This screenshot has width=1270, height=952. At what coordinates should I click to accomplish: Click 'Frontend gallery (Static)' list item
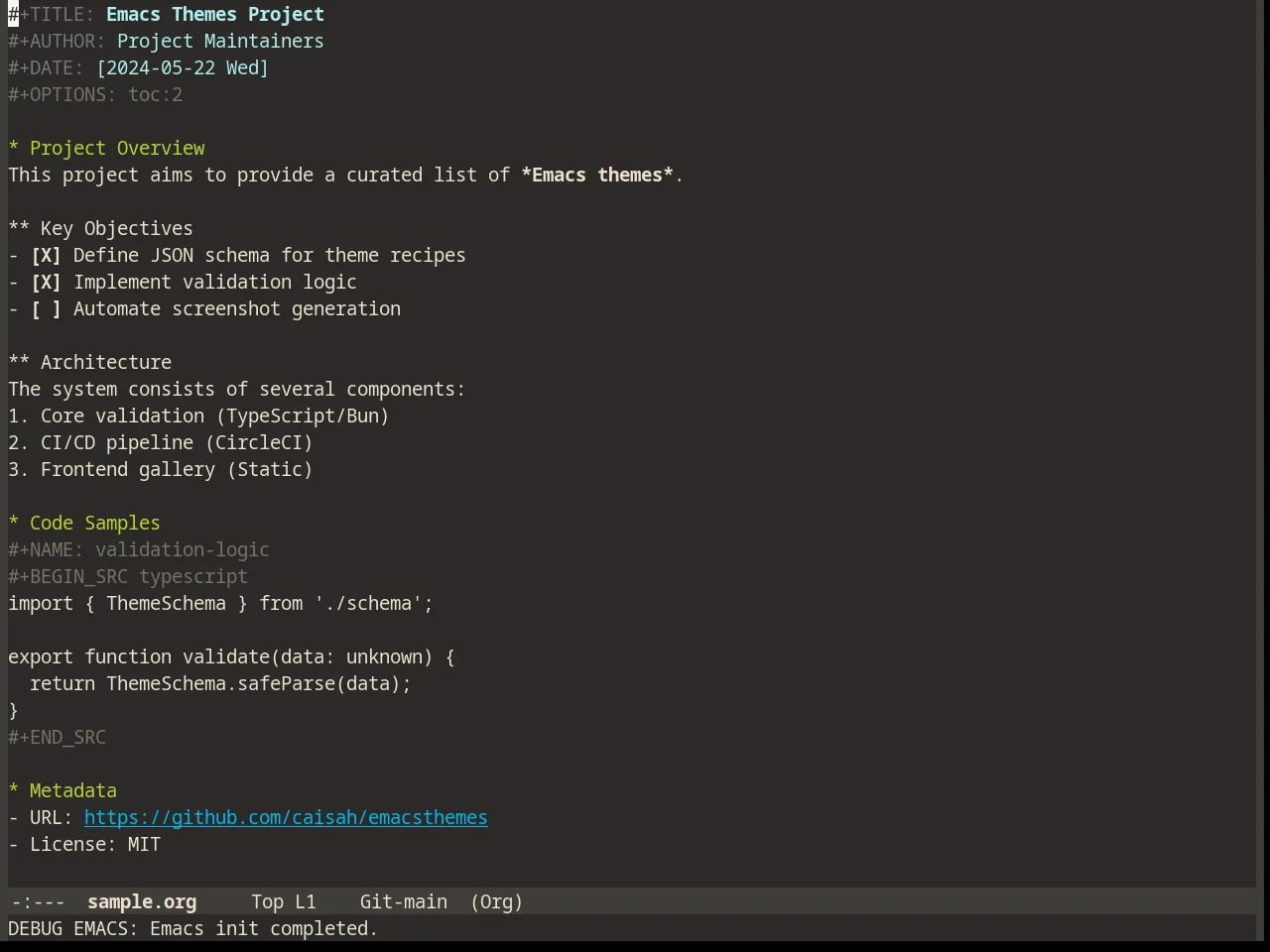pos(161,469)
